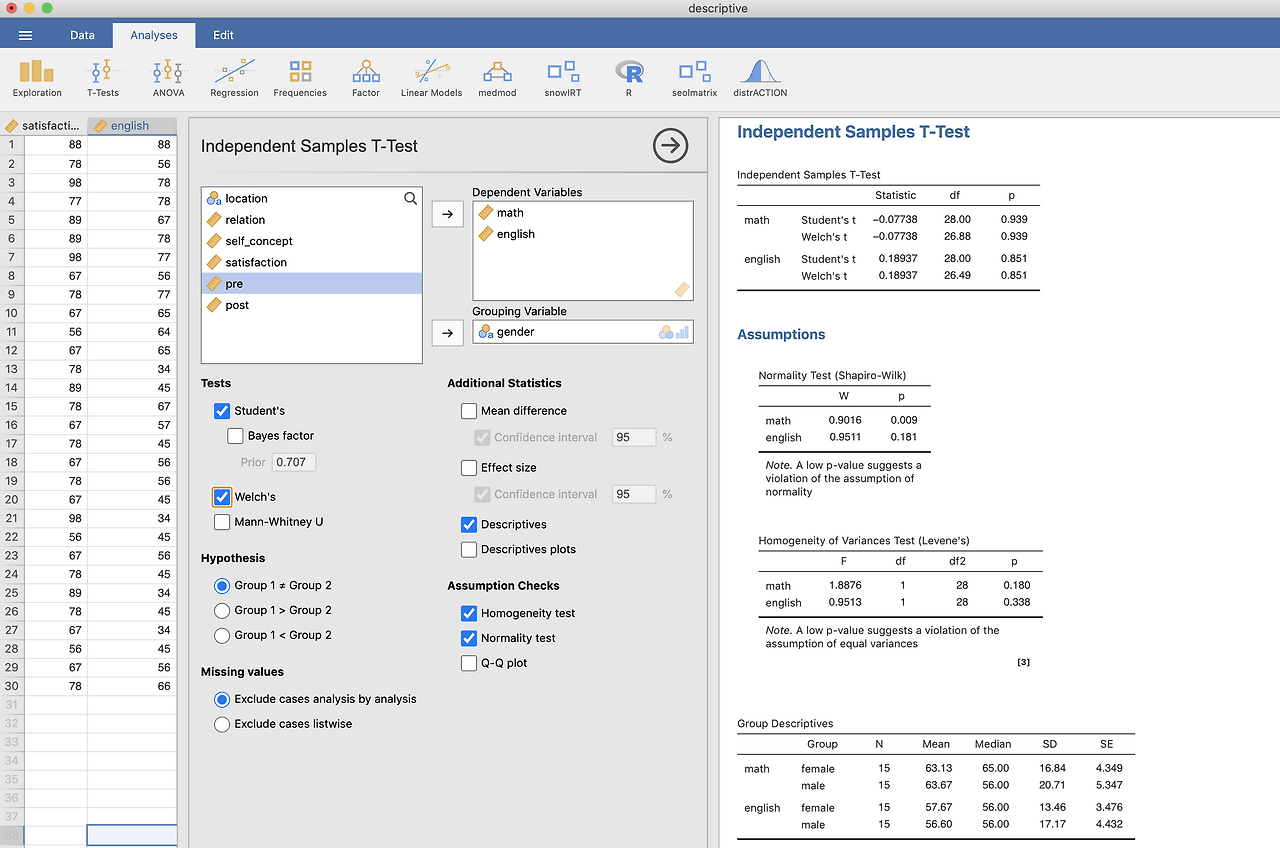Switch to the Edit tab
This screenshot has width=1280, height=848.
tap(223, 35)
